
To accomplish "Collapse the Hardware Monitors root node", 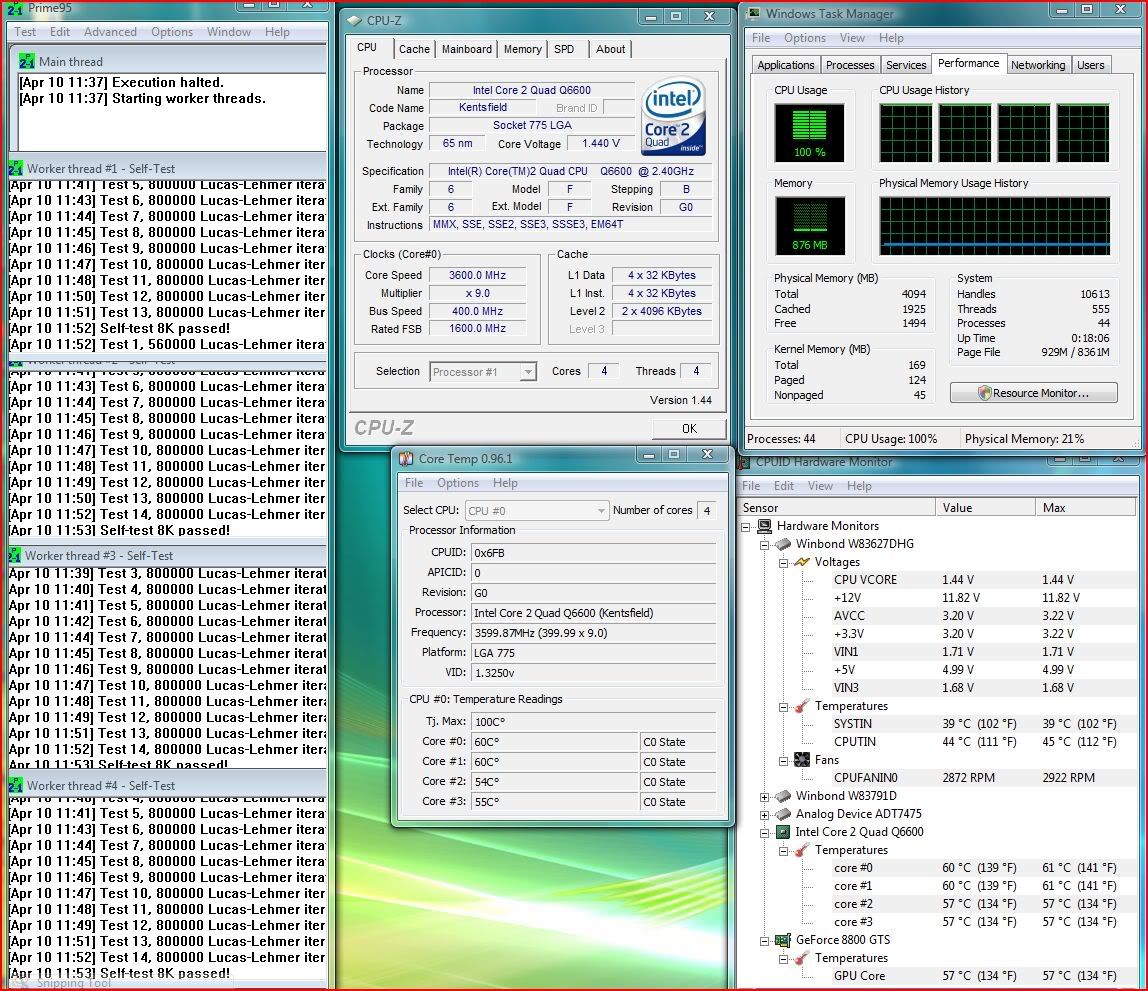I will pyautogui.click(x=746, y=526).
